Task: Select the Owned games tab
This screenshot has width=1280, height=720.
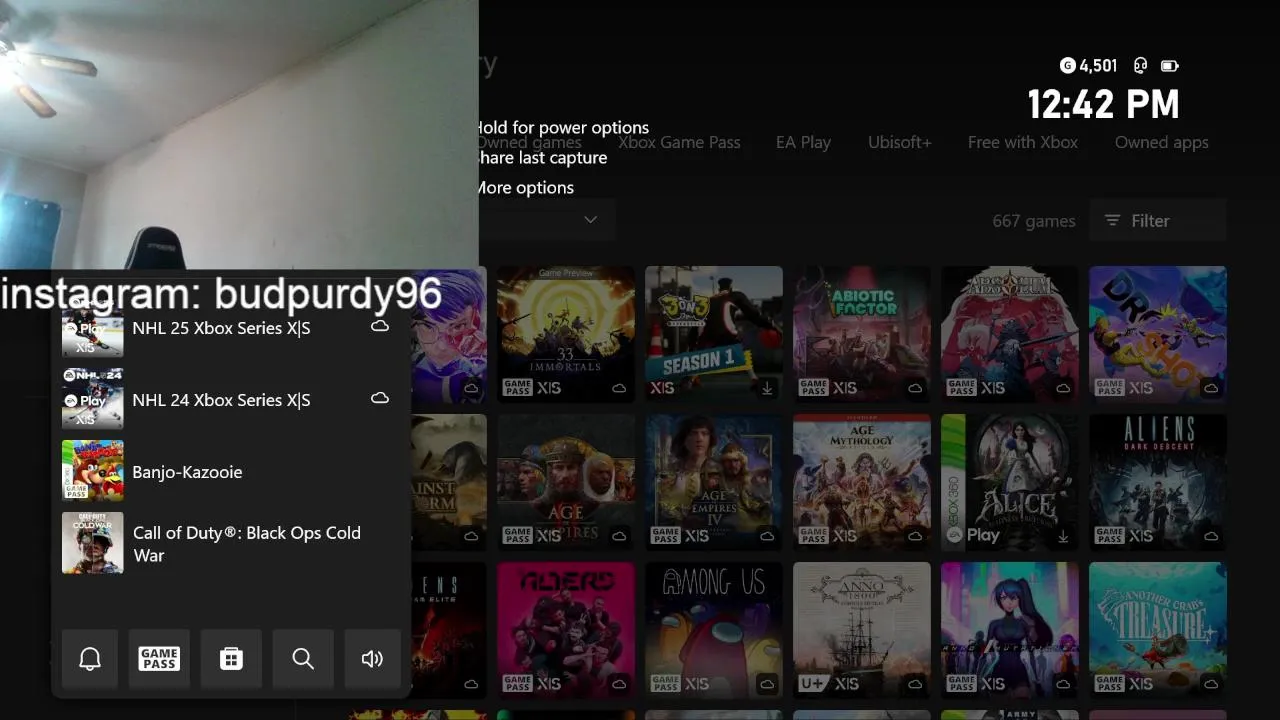Action: click(x=530, y=143)
